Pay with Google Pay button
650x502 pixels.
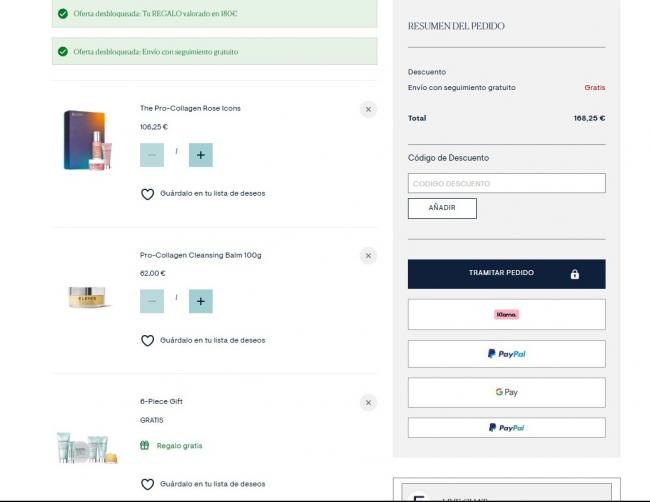[x=507, y=392]
